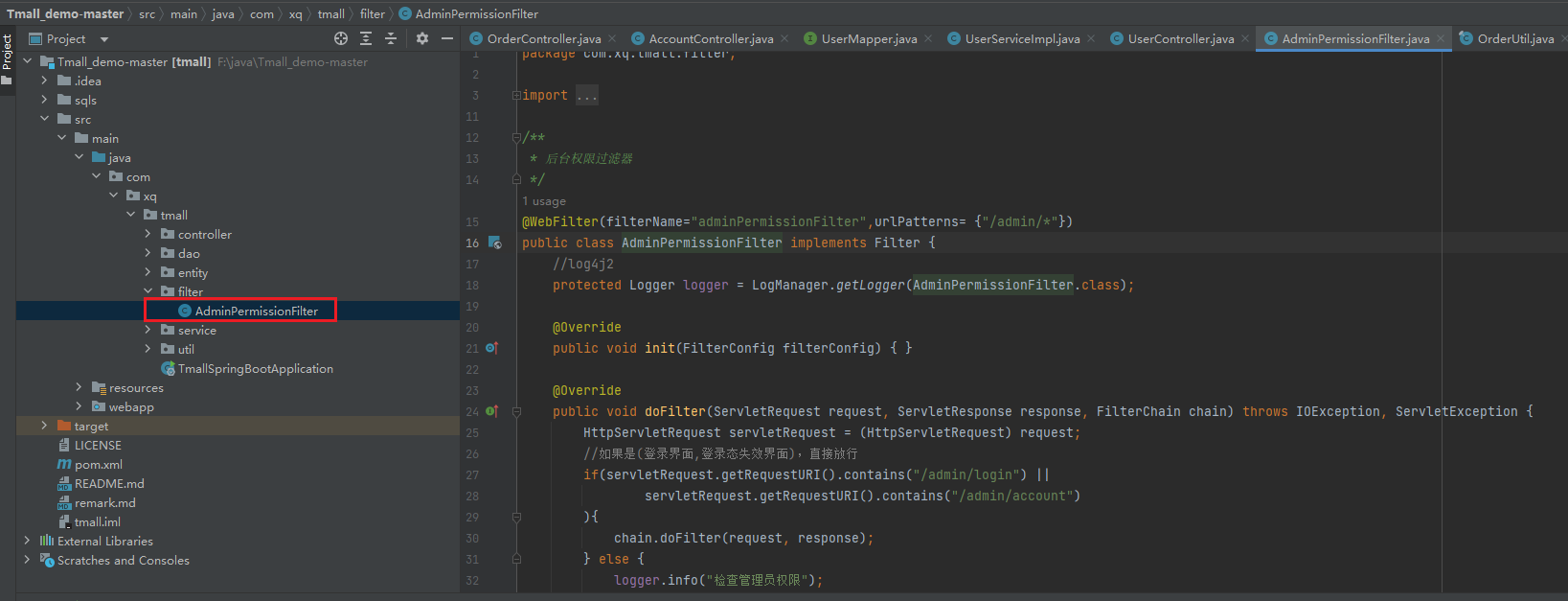The image size is (1568, 601).
Task: Toggle code folding for the import block
Action: (x=516, y=96)
